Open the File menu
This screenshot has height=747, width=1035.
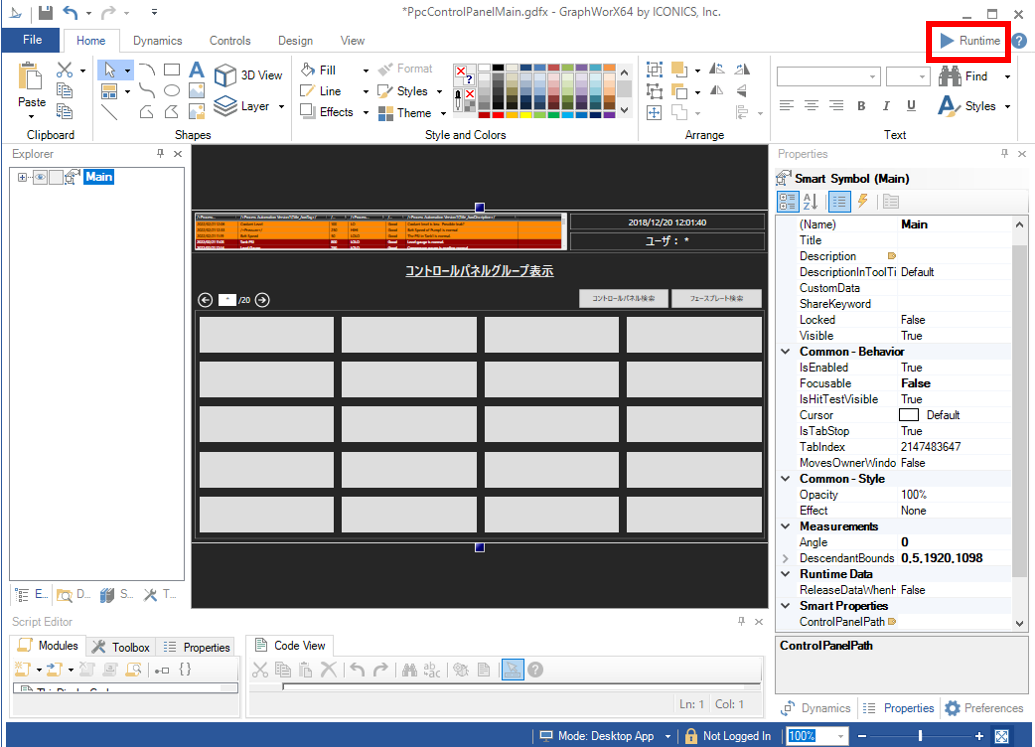tap(32, 40)
